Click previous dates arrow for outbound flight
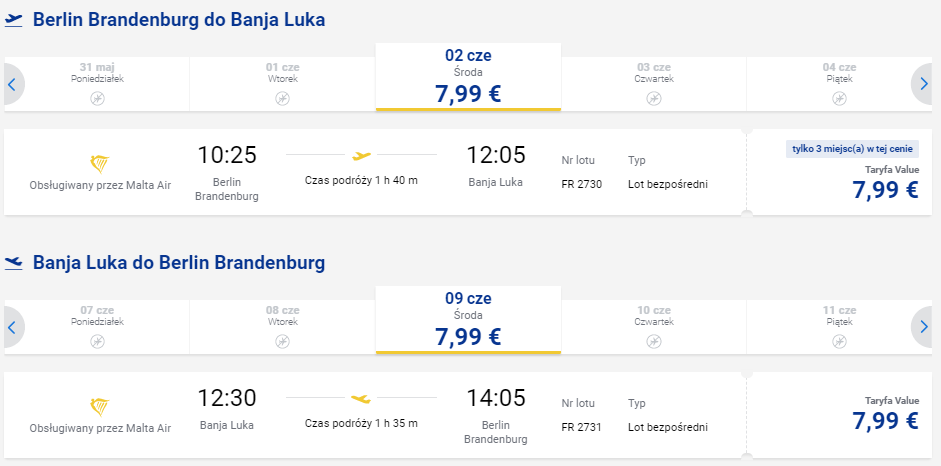Screen dimensions: 941x466 (x=12, y=84)
